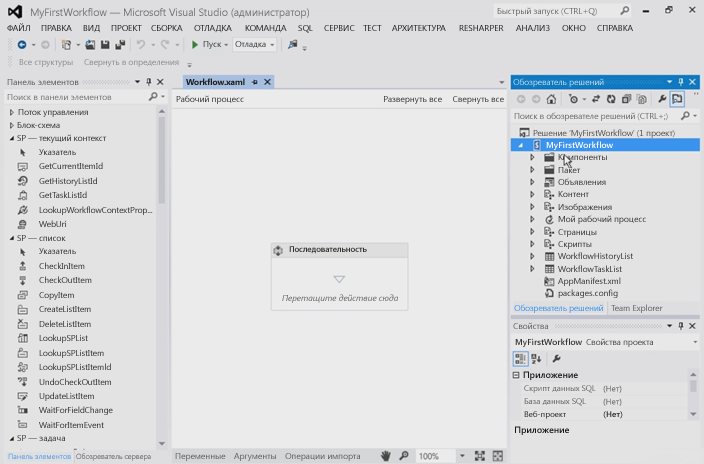The width and height of the screenshot is (704, 464).
Task: Open the RESHARPER menu
Action: pos(481,28)
